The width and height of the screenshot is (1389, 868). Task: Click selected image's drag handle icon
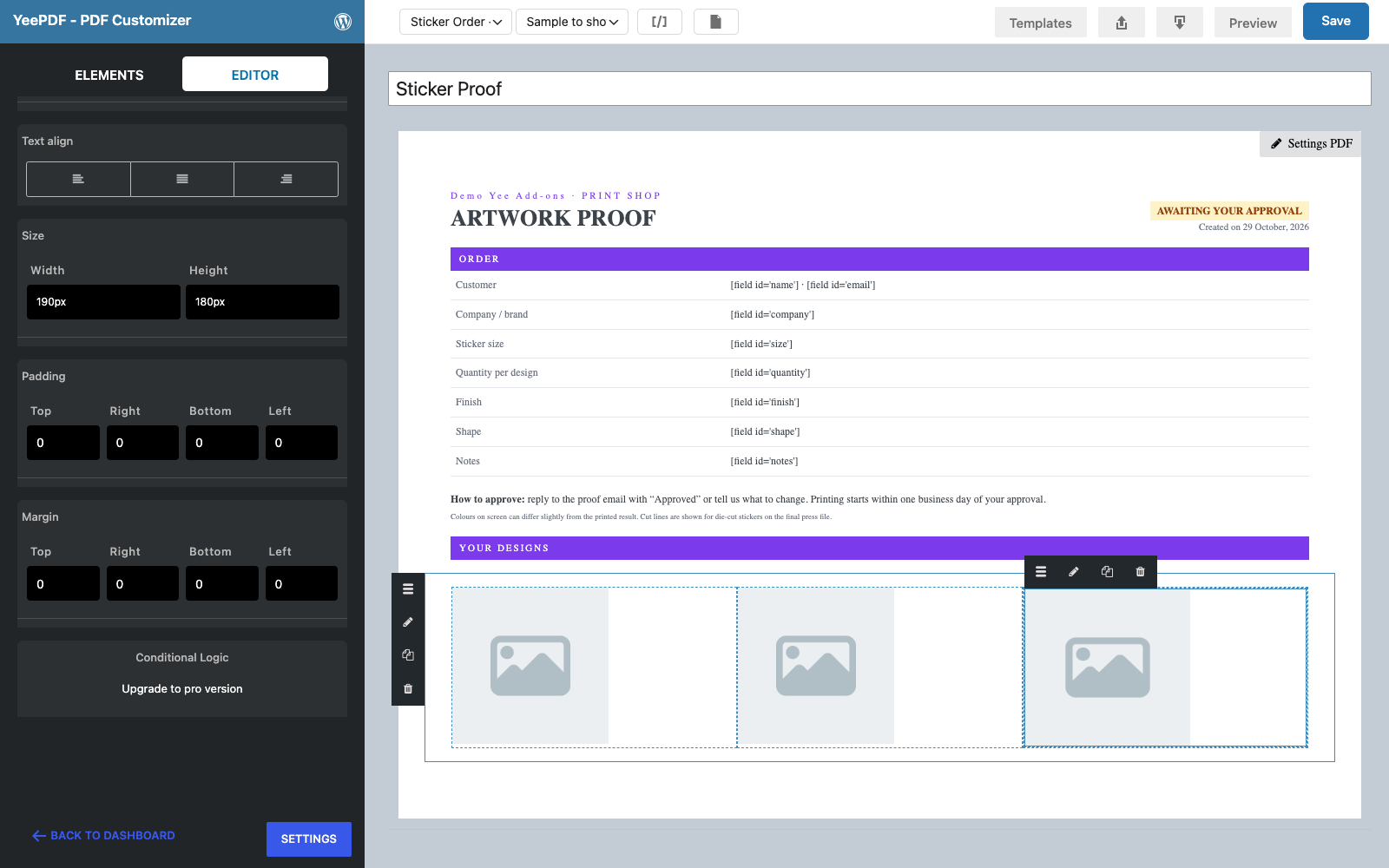click(1041, 572)
